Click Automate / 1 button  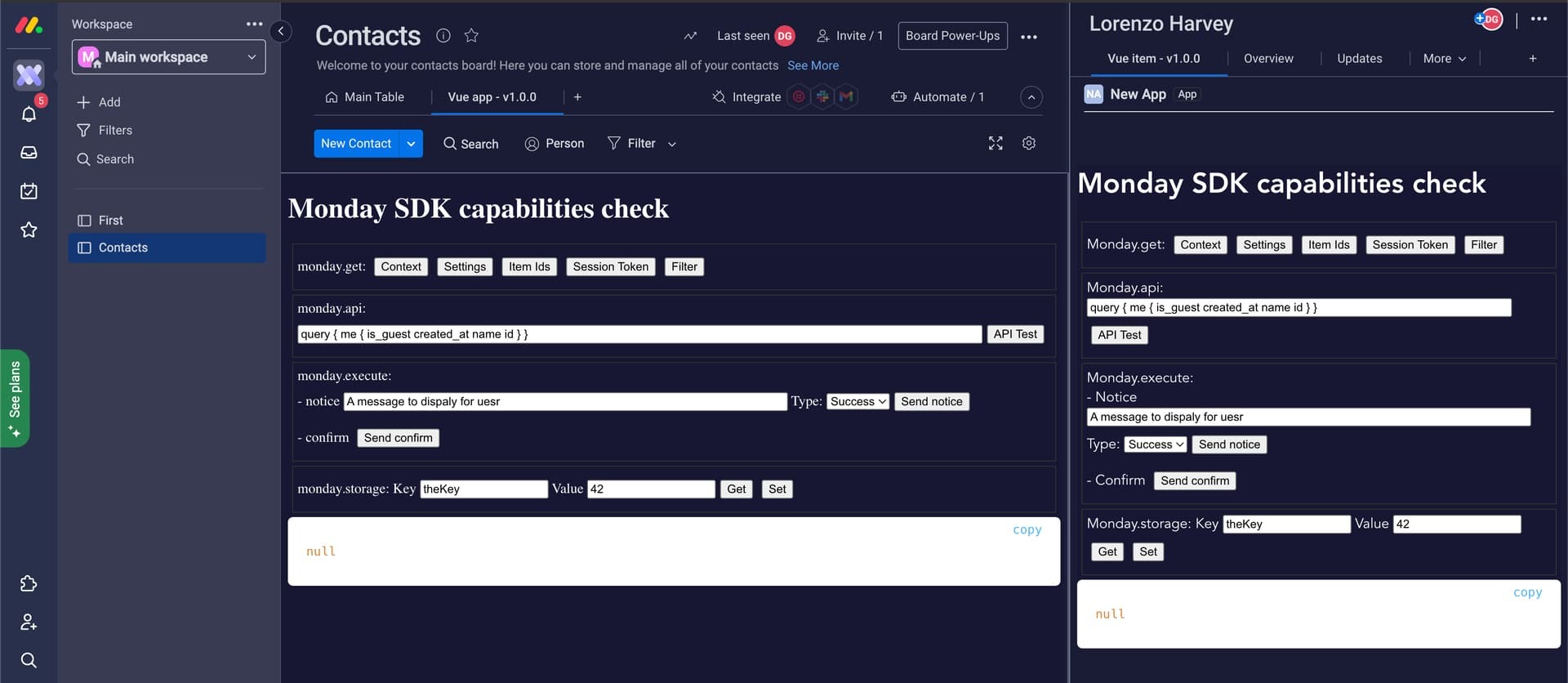[938, 96]
